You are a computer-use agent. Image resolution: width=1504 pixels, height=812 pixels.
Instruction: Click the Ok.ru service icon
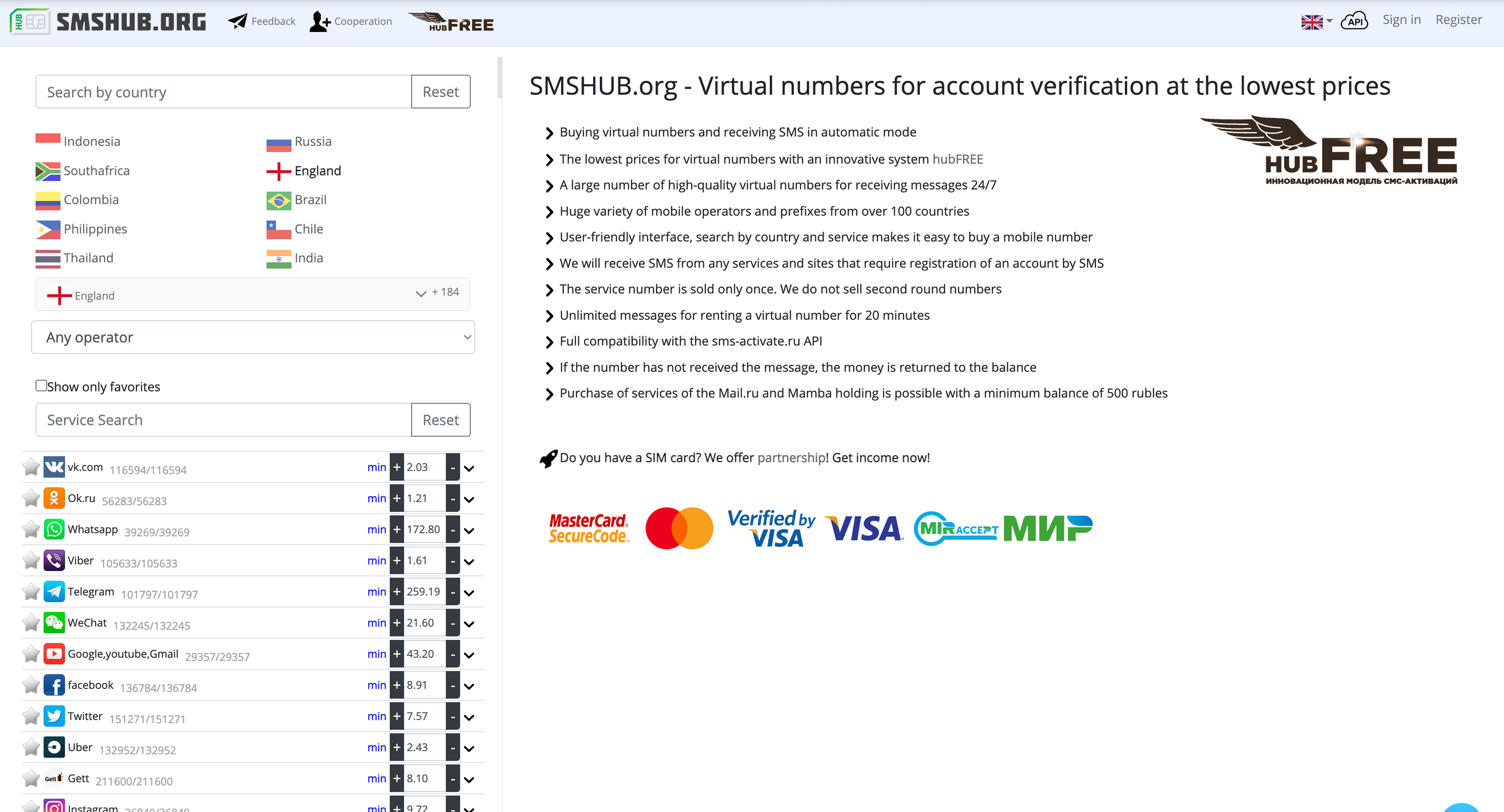54,498
